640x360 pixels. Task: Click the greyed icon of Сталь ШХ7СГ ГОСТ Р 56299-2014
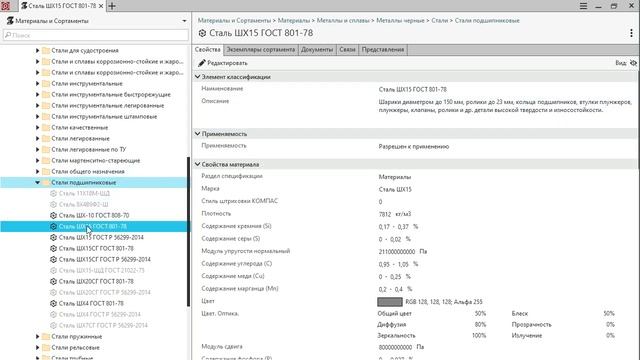53,325
